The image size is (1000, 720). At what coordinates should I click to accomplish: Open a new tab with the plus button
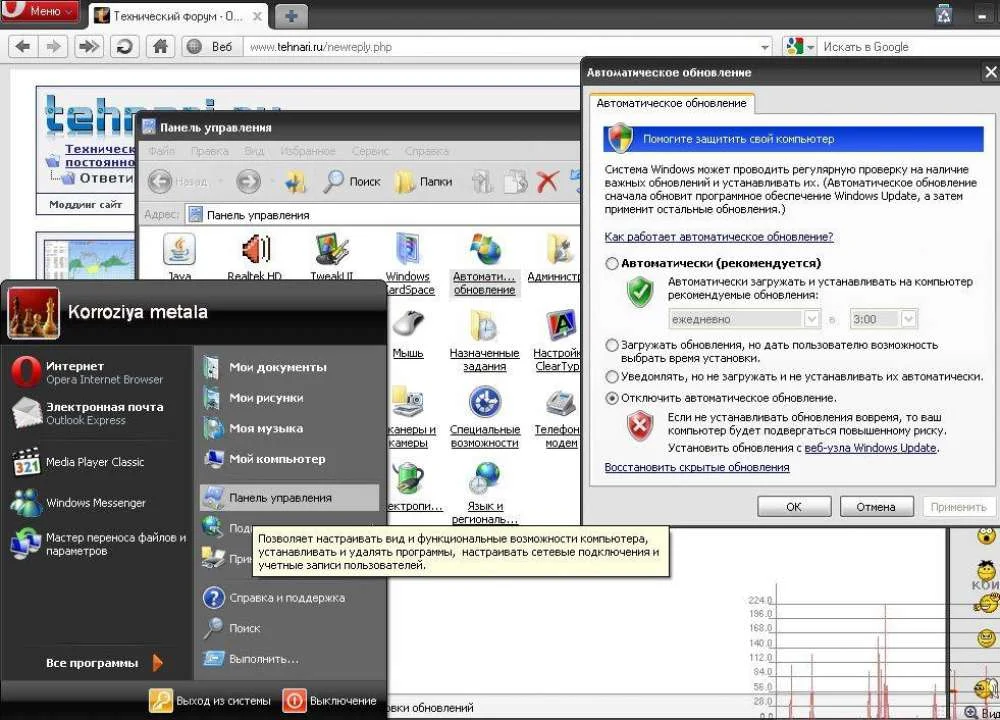(291, 17)
